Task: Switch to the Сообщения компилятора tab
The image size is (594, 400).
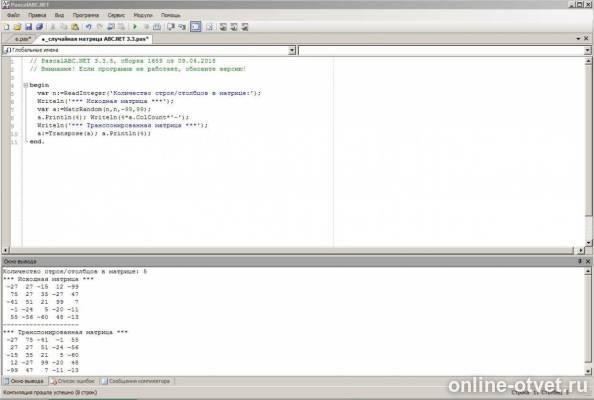Action: [136, 381]
